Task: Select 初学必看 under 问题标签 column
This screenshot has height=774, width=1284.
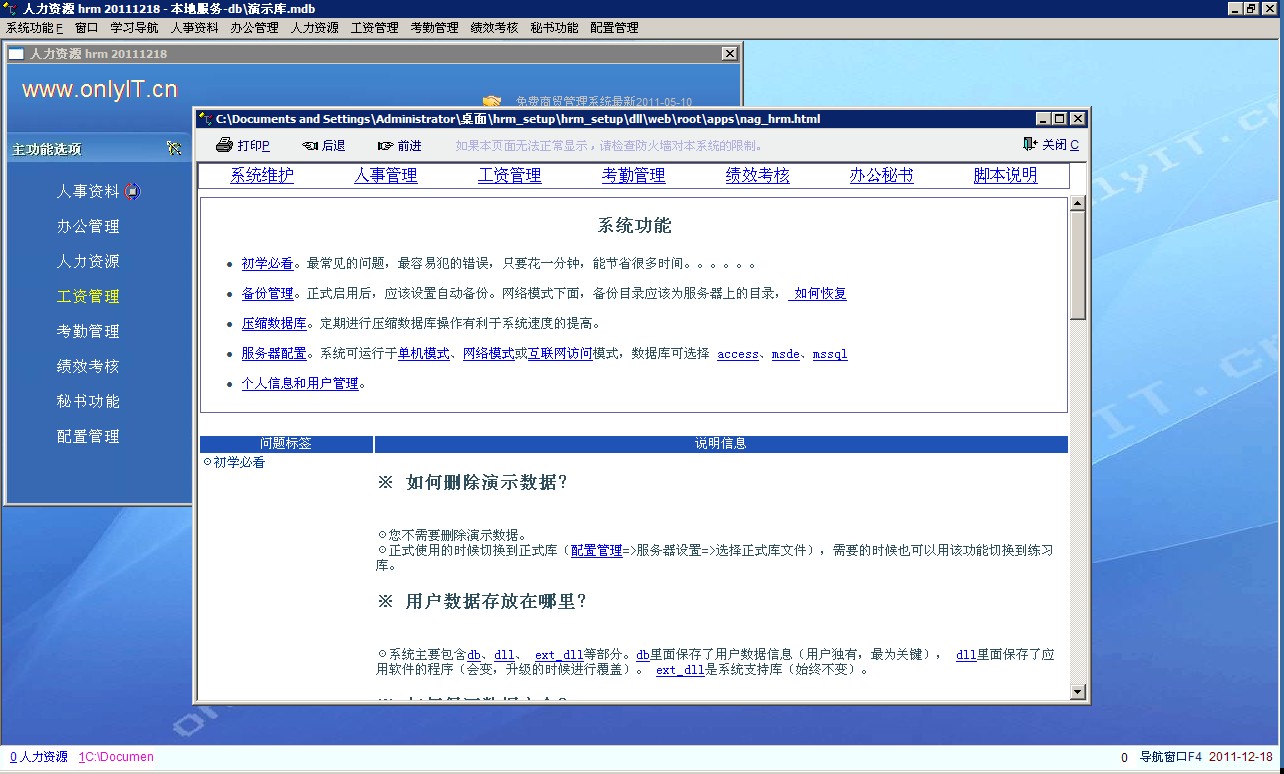Action: point(239,463)
